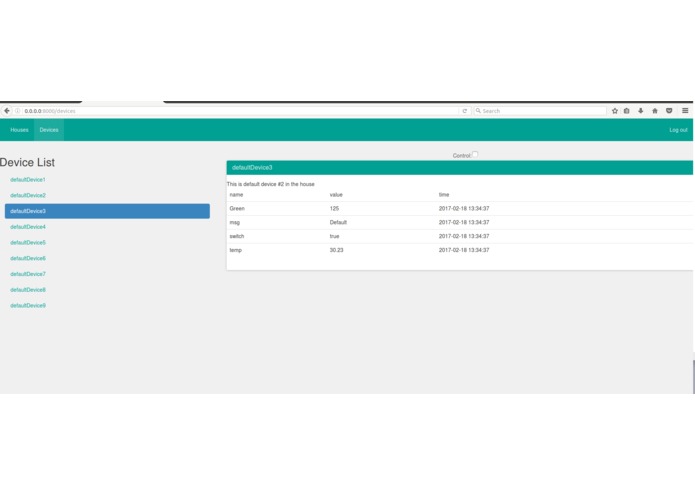Click the 'Device List' heading
The height and width of the screenshot is (494, 695).
pos(27,162)
